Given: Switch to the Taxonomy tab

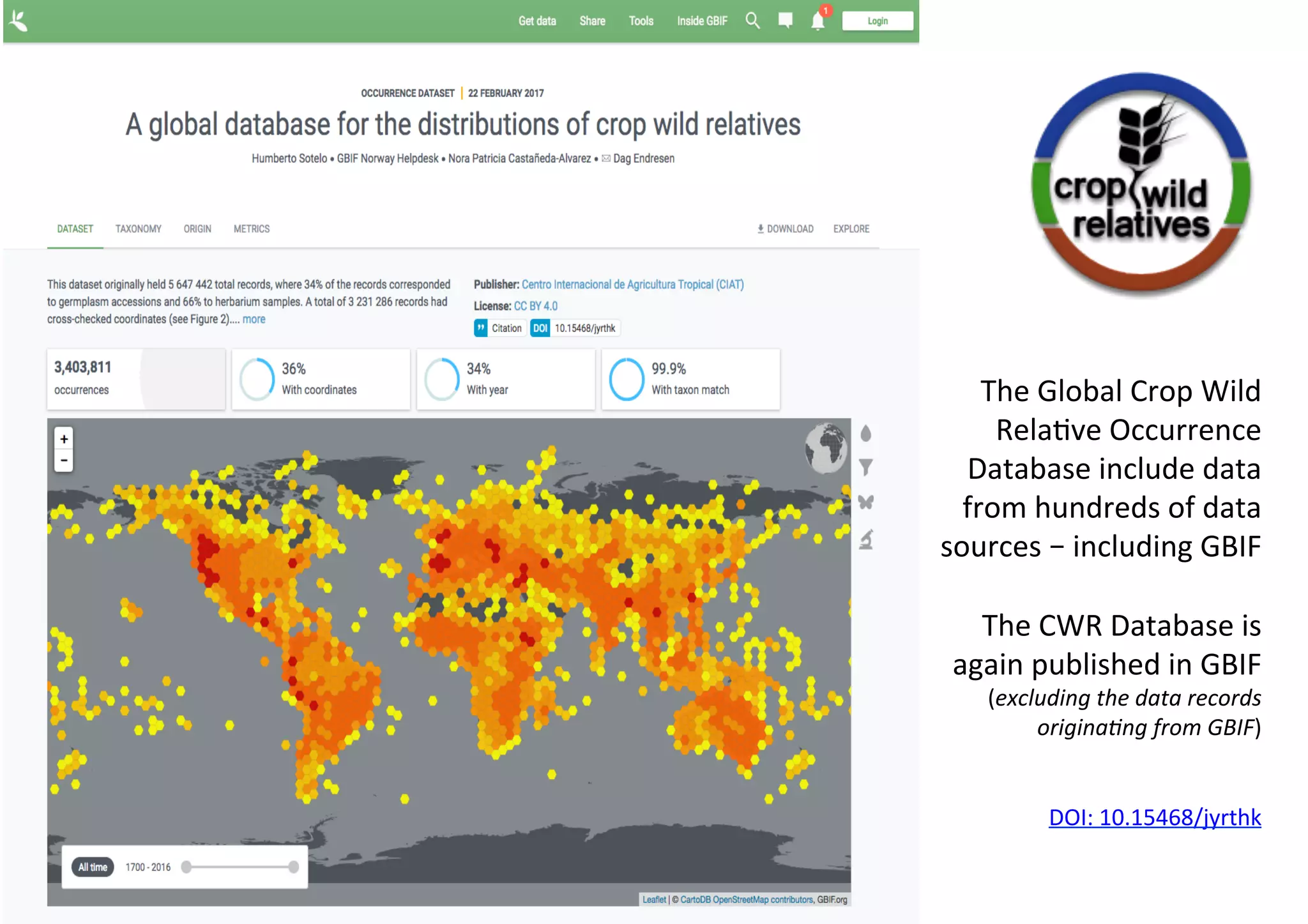Looking at the screenshot, I should tap(138, 229).
